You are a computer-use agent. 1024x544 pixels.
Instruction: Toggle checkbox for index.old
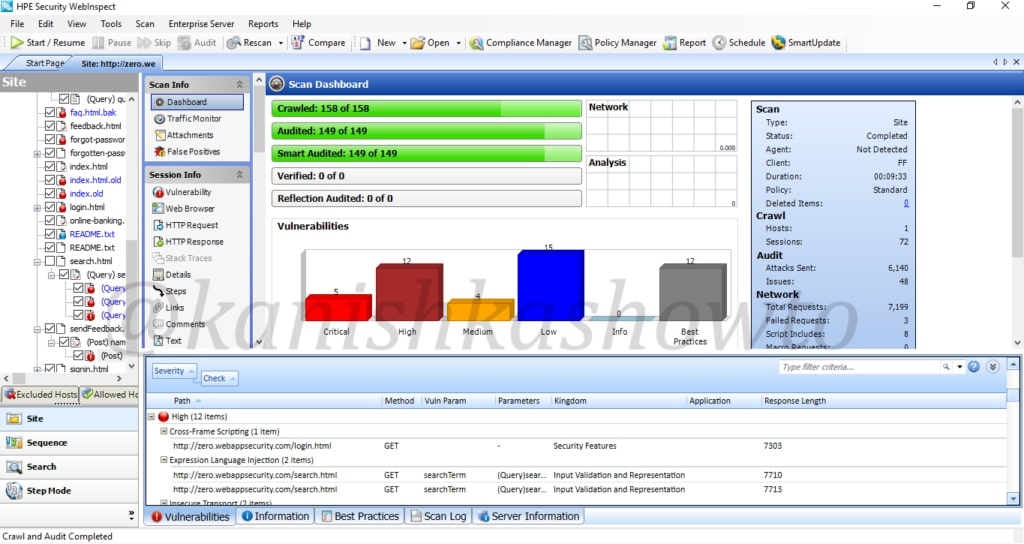pyautogui.click(x=50, y=193)
